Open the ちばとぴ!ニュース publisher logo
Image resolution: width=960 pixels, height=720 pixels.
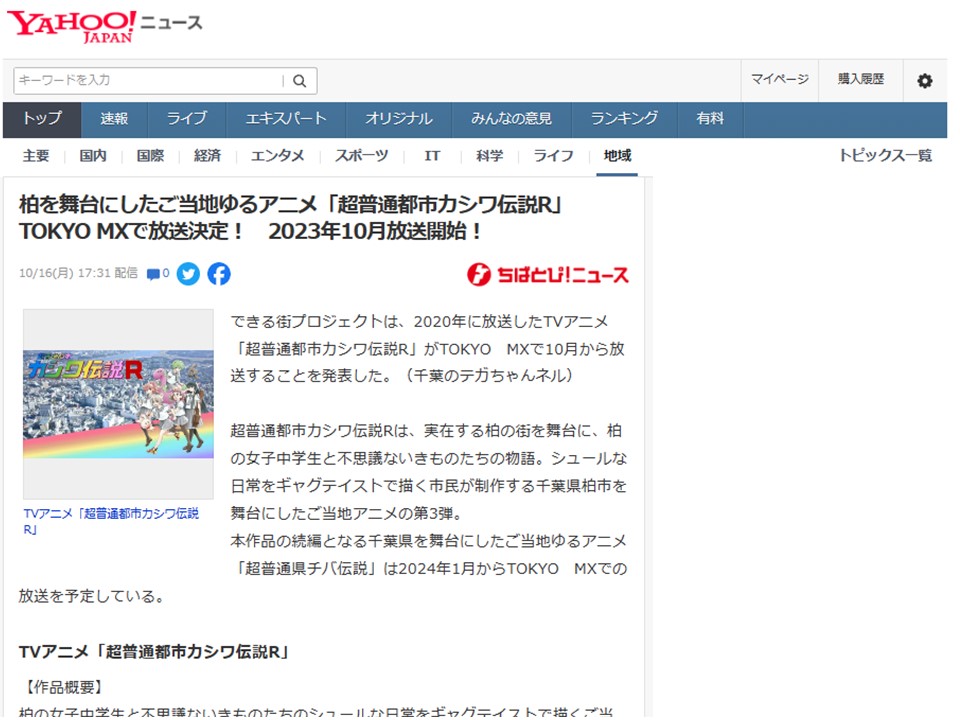(548, 274)
